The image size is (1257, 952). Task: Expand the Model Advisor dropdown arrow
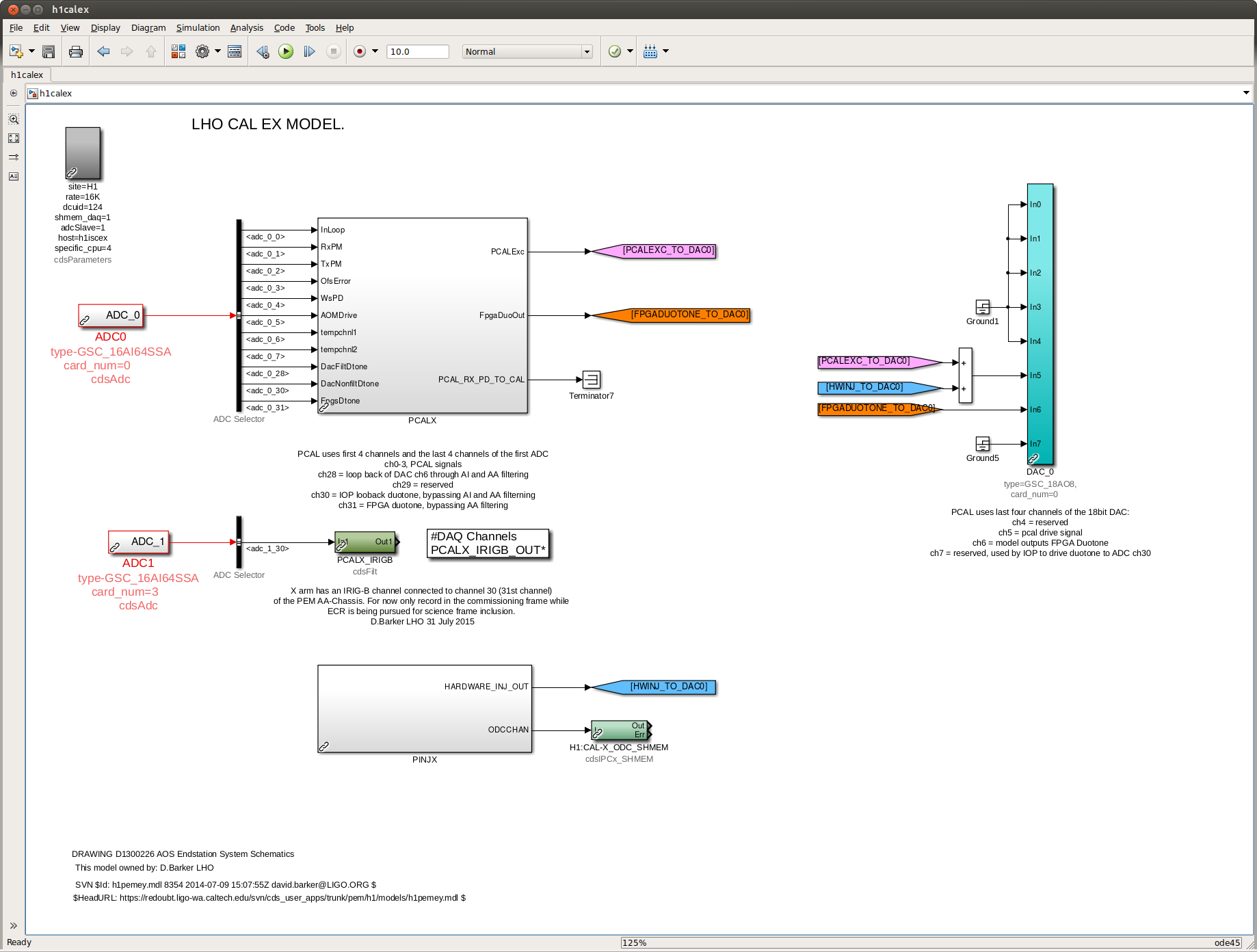pyautogui.click(x=630, y=51)
